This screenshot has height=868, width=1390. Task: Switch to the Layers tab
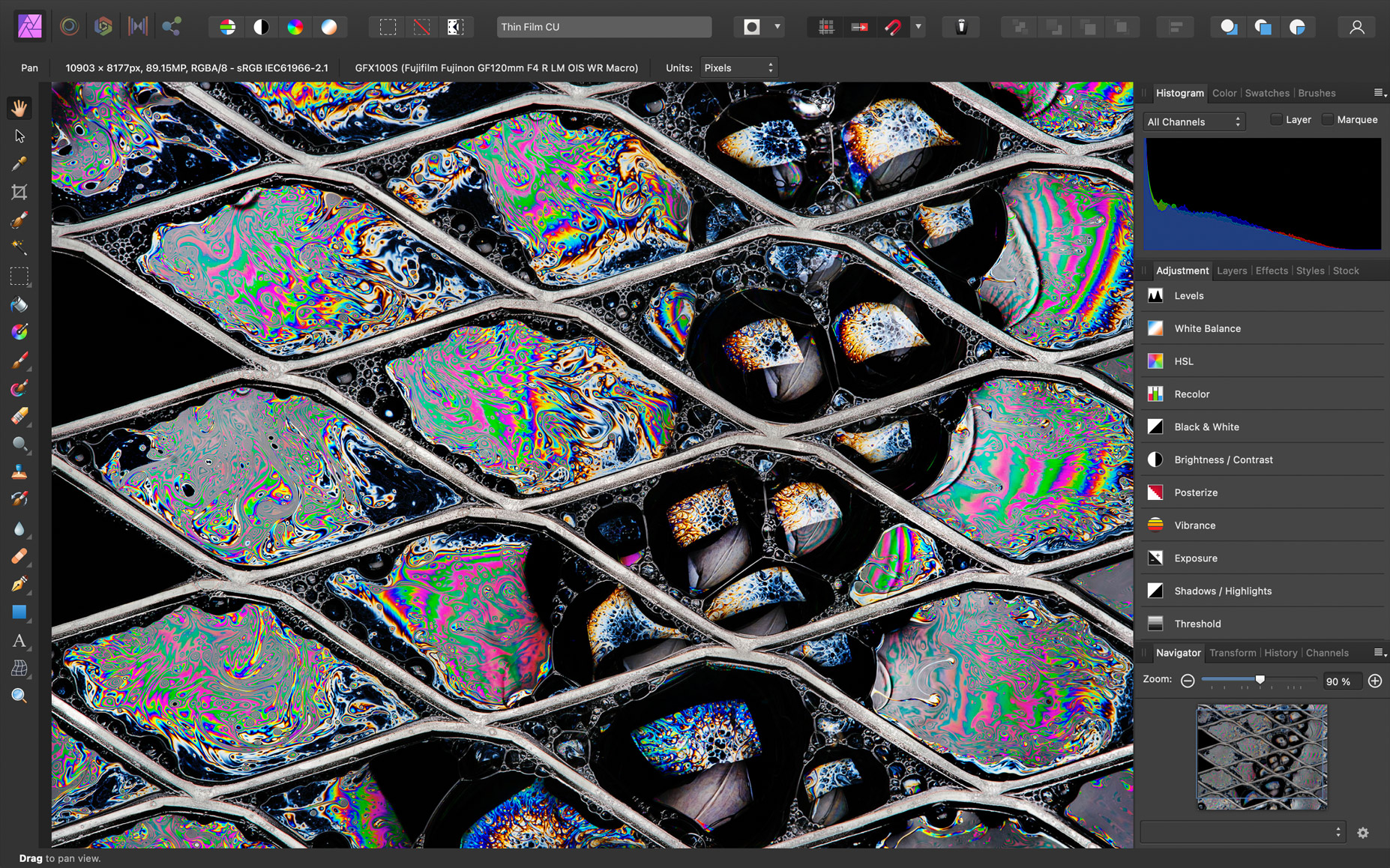tap(1232, 271)
